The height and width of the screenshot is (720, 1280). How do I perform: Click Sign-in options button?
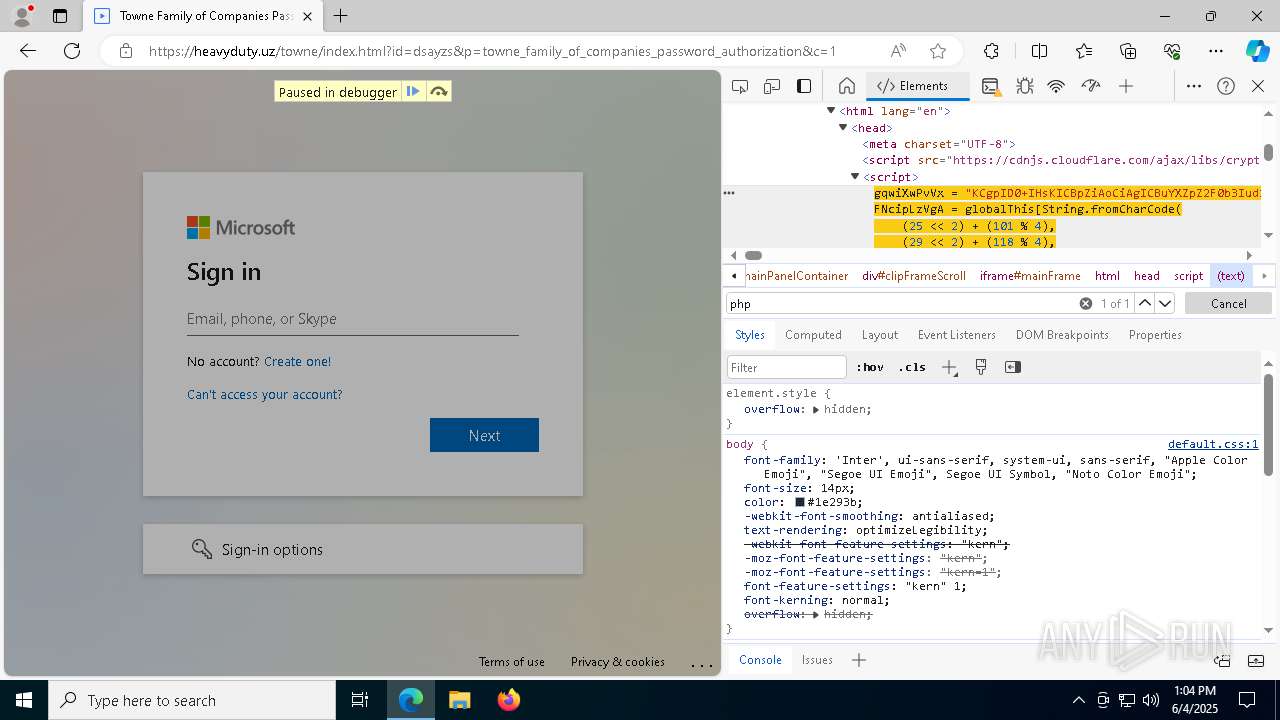coord(363,549)
